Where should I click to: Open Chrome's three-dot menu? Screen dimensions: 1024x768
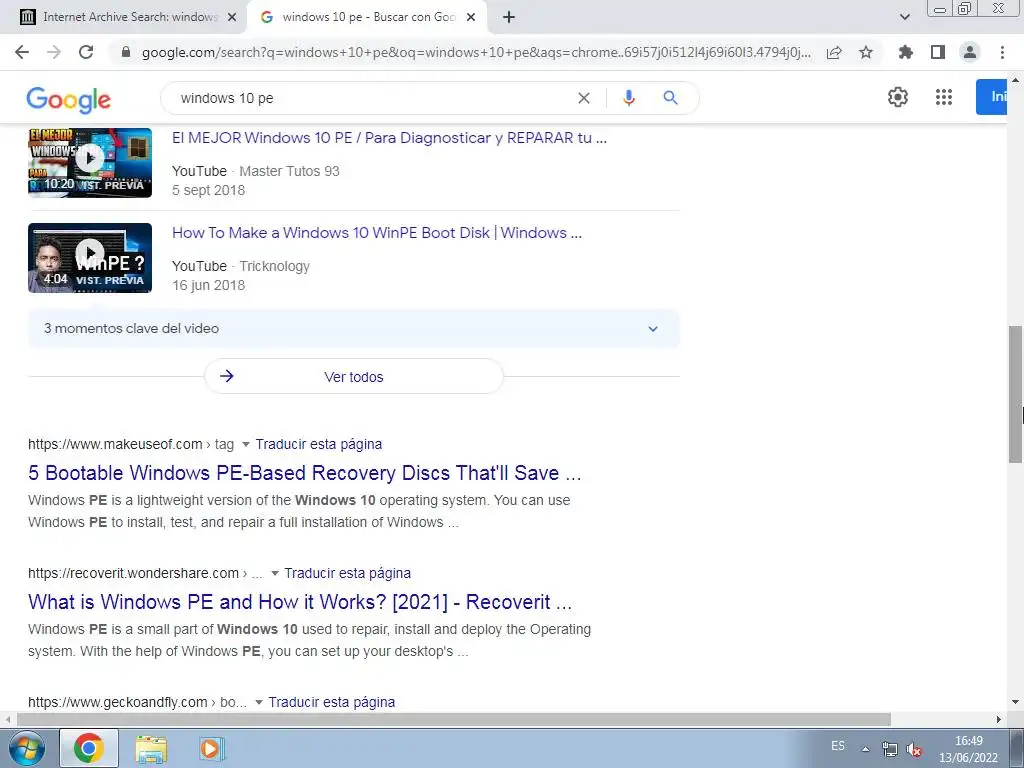click(1002, 52)
